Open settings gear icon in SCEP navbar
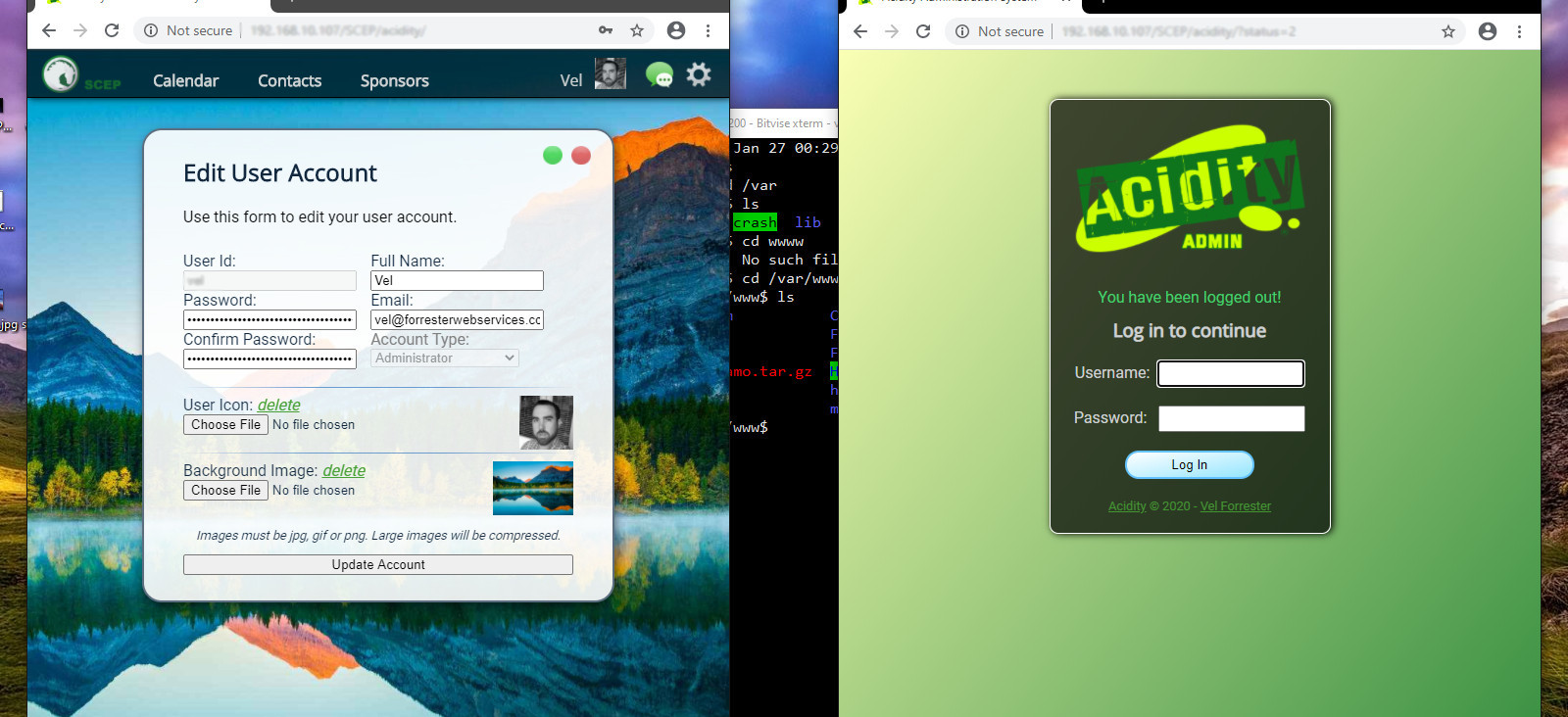The width and height of the screenshot is (1568, 717). pyautogui.click(x=699, y=74)
